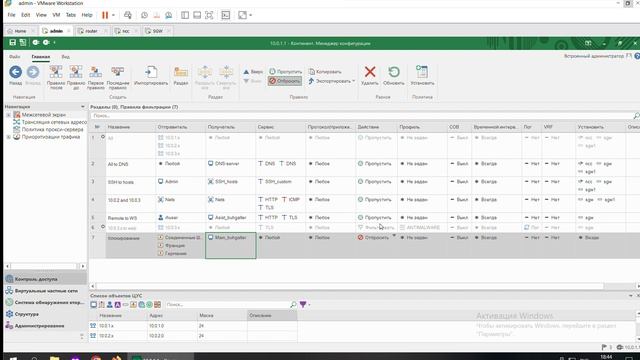Screen dimensions: 640x360
Task: Click the Правило до ribbon icon
Action: point(76,72)
